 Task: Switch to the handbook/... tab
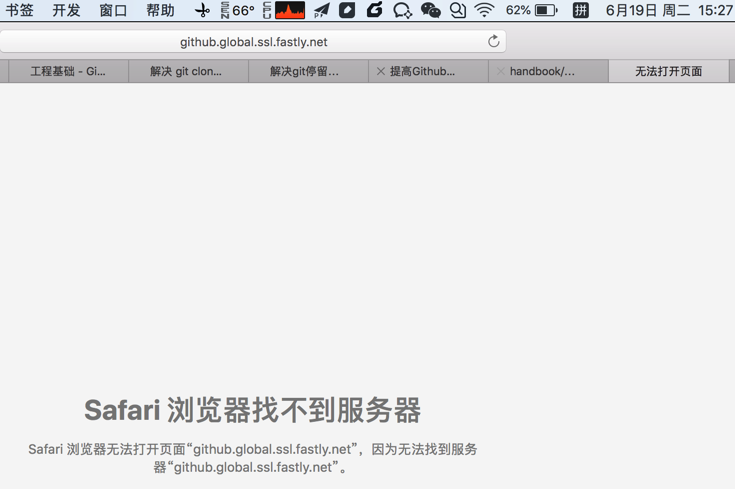(x=548, y=71)
